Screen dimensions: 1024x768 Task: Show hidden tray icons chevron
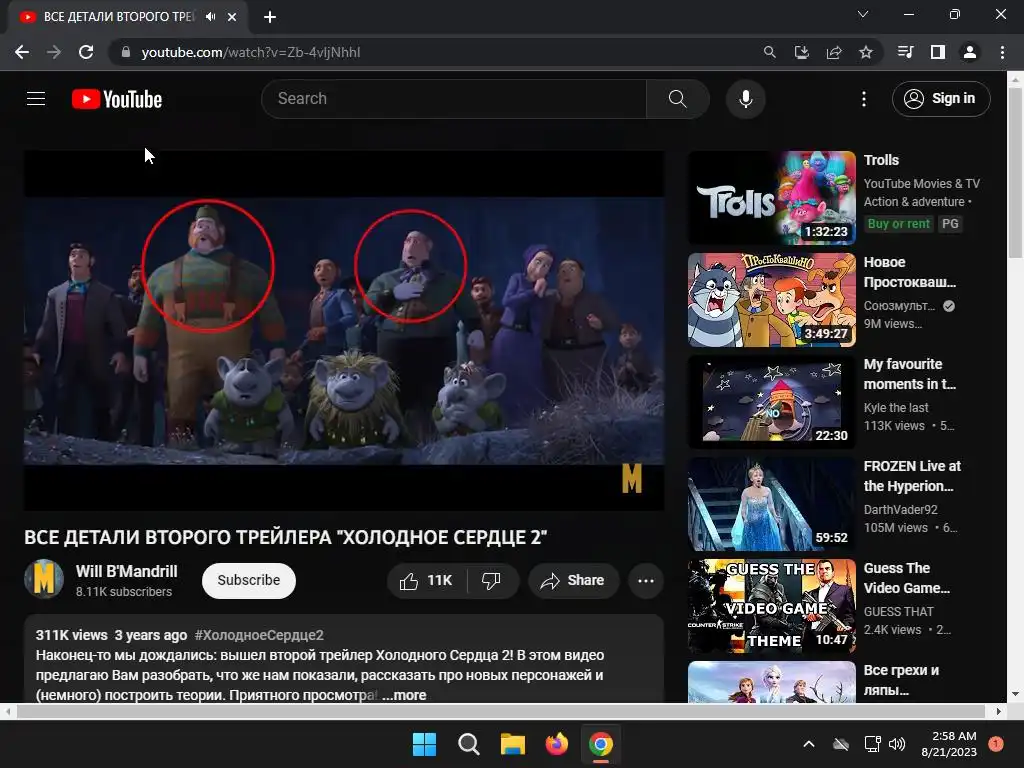coord(808,744)
